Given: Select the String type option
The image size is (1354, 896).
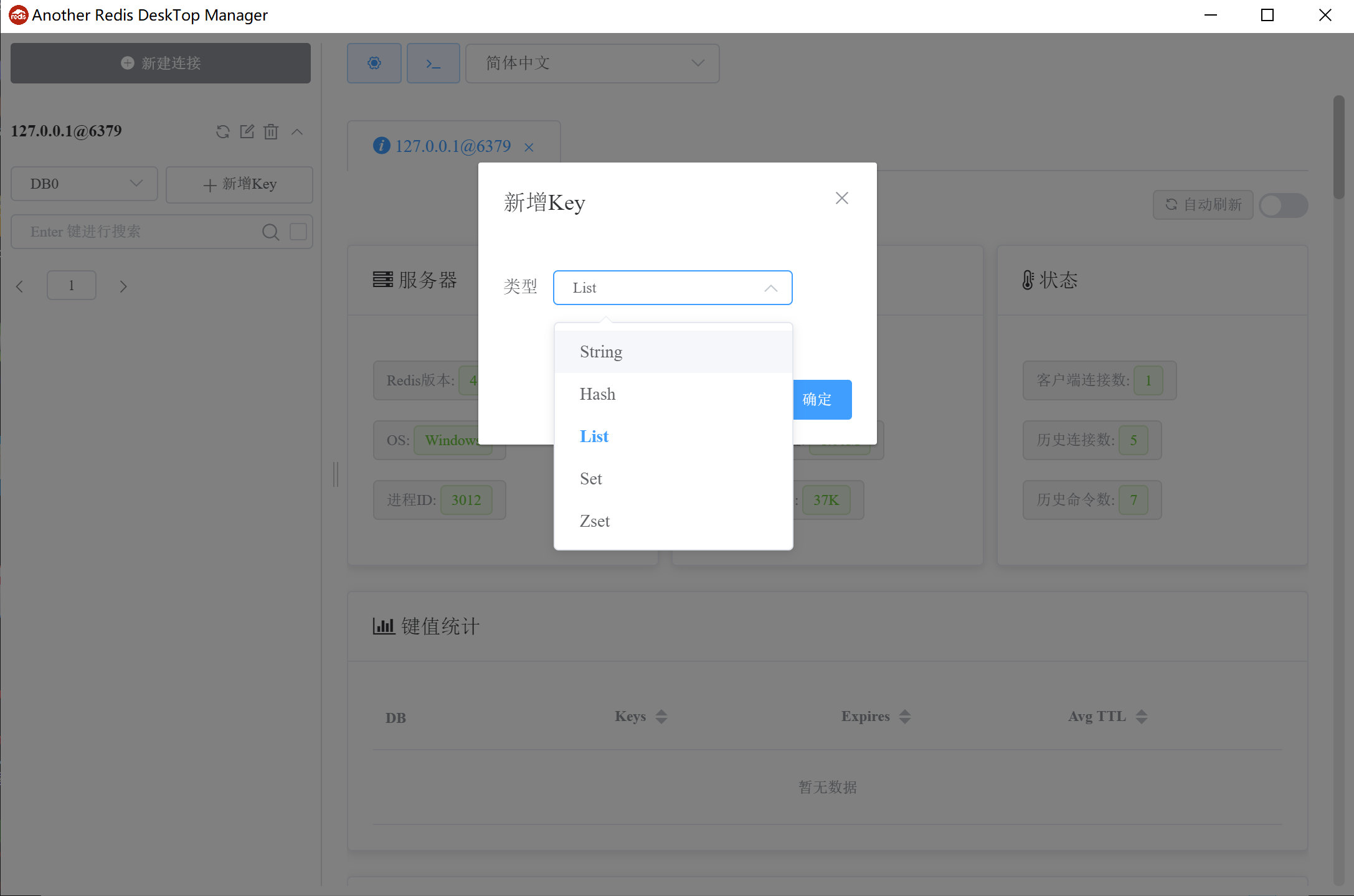Looking at the screenshot, I should 601,352.
